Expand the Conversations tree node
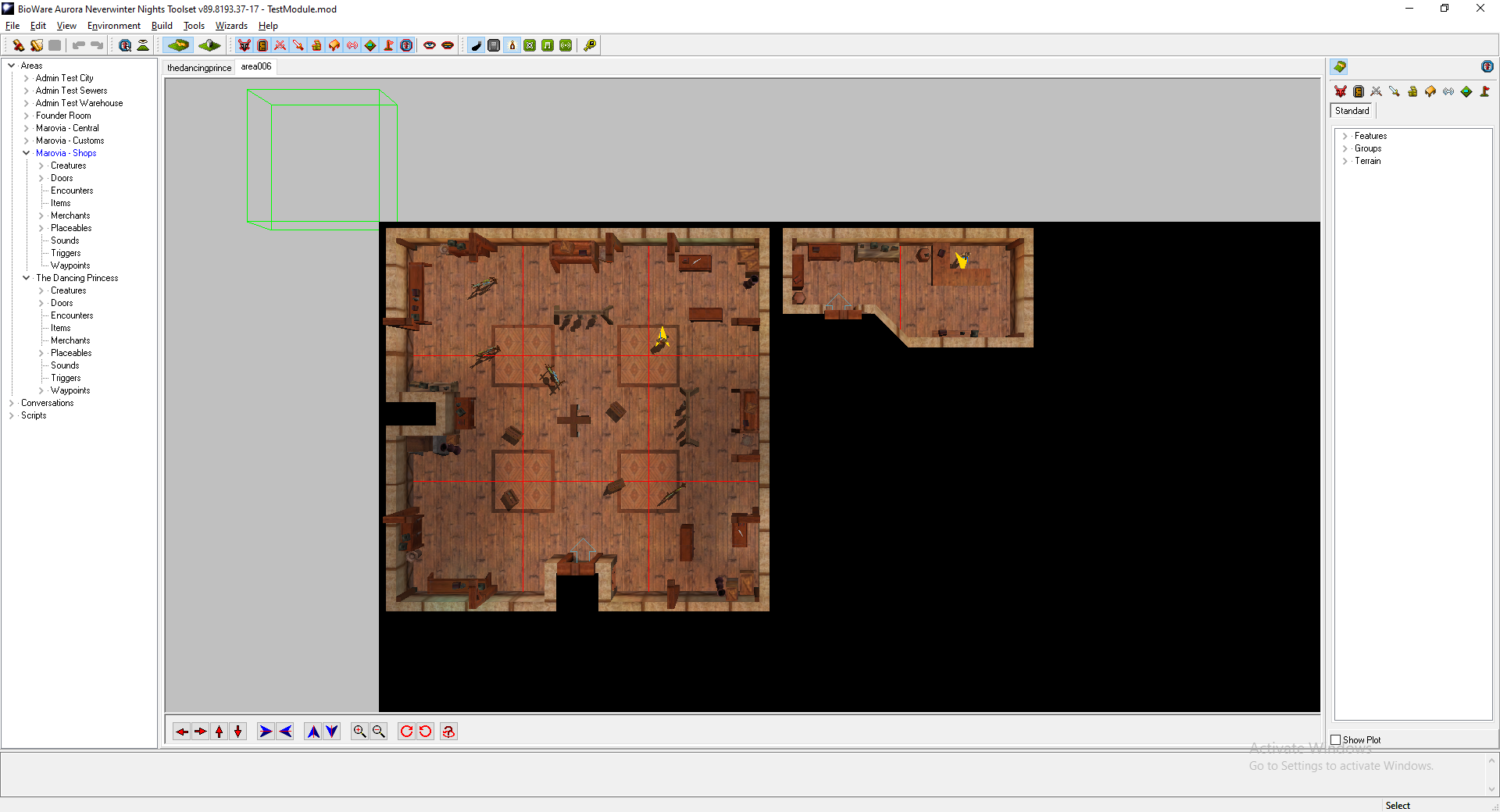1500x812 pixels. (x=12, y=403)
